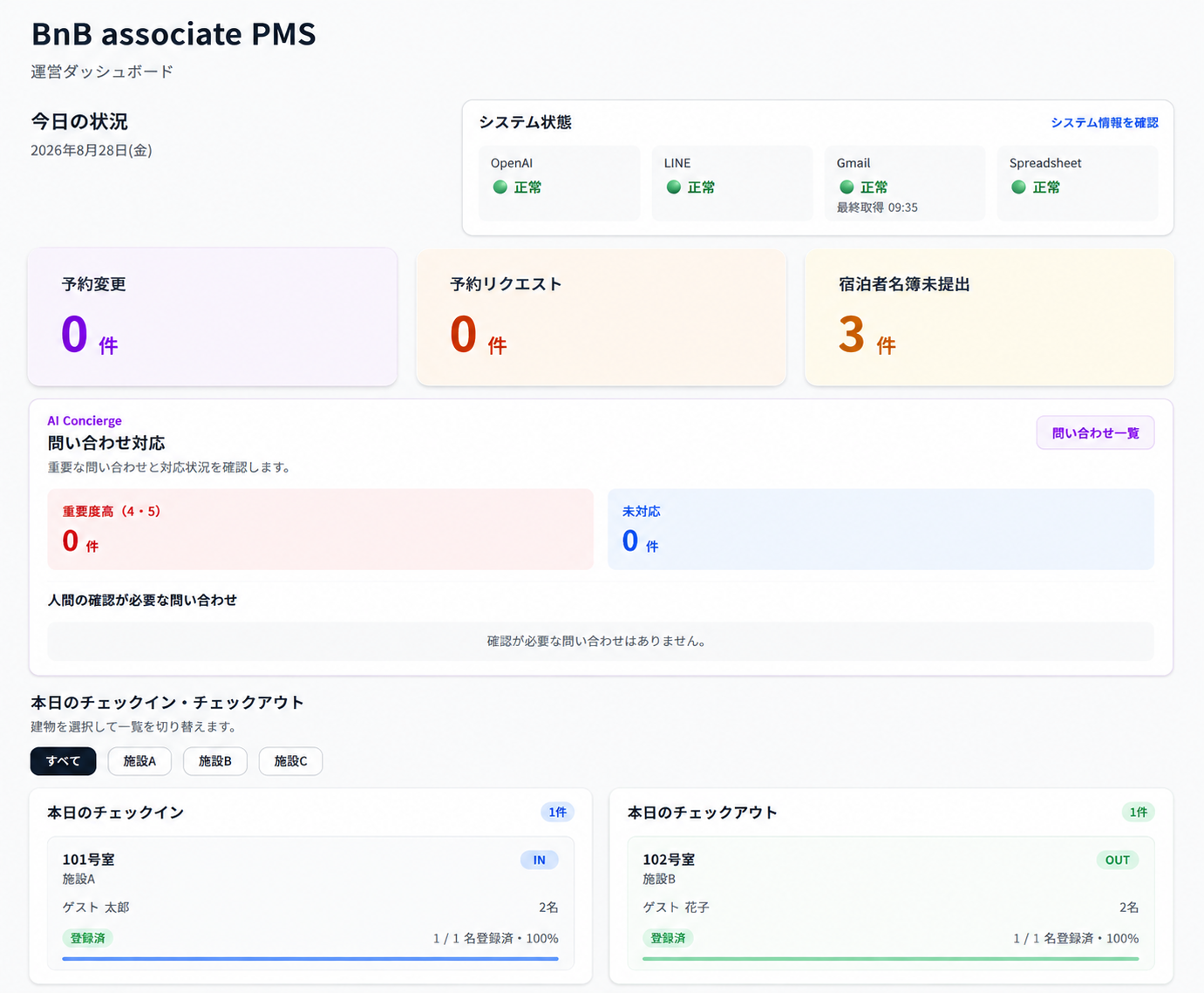This screenshot has height=993, width=1204.
Task: Click the IN badge on 101号室
Action: (540, 860)
